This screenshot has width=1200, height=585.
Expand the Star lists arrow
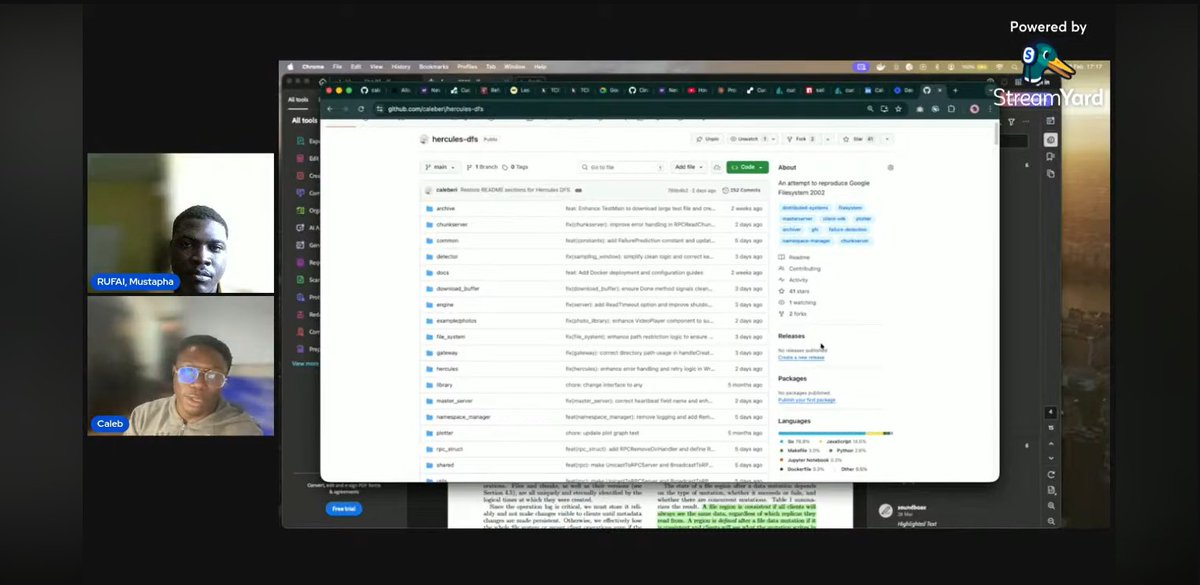pyautogui.click(x=886, y=139)
